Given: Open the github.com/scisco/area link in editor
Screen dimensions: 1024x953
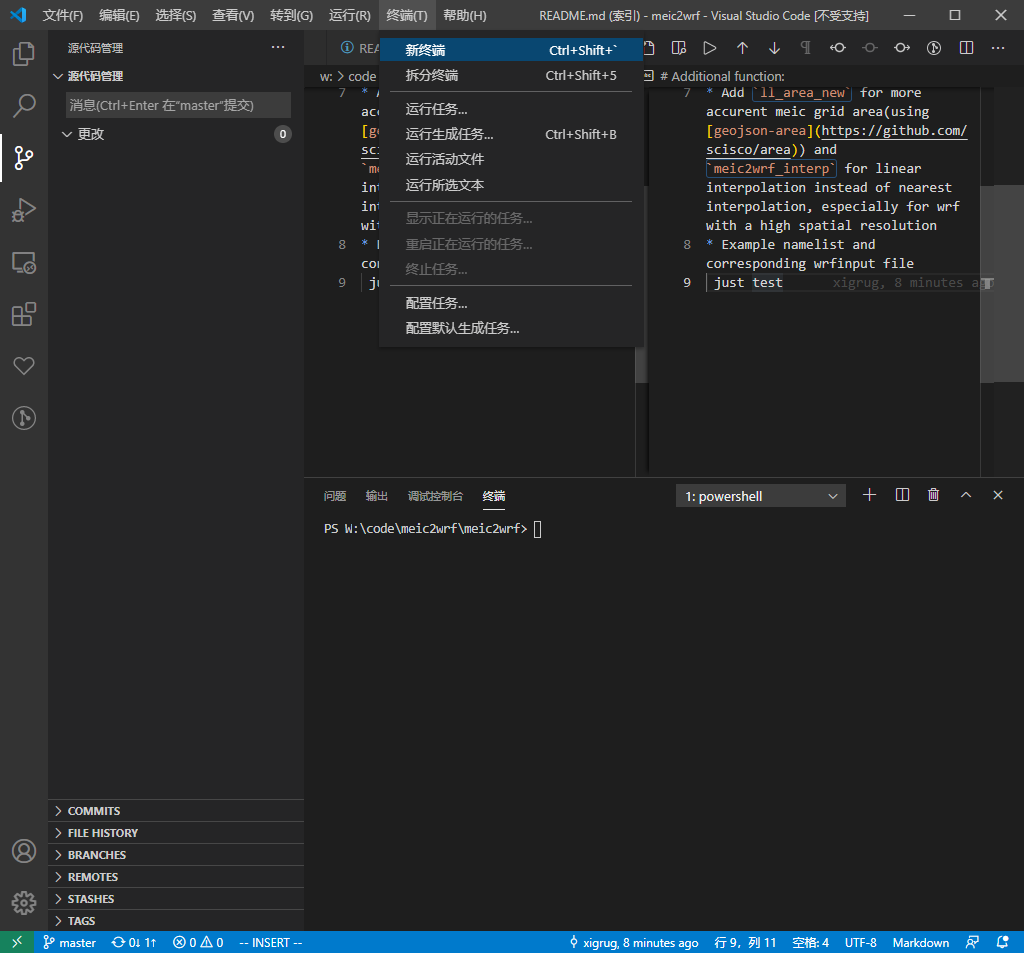Looking at the screenshot, I should [893, 131].
